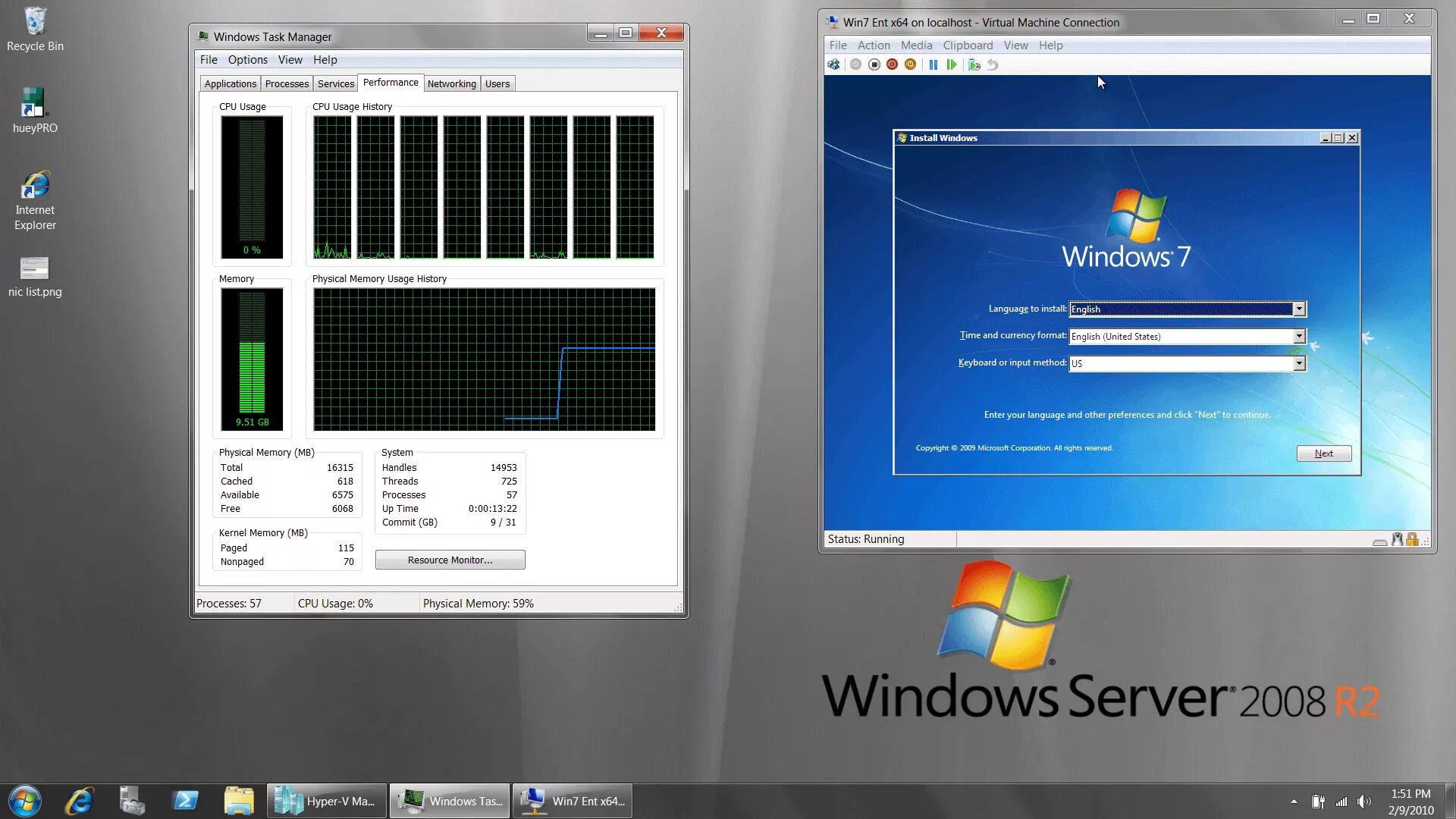Screen dimensions: 1456x819
Task: Send Ctrl+Alt+Delete via VM toolbar icon
Action: (833, 65)
